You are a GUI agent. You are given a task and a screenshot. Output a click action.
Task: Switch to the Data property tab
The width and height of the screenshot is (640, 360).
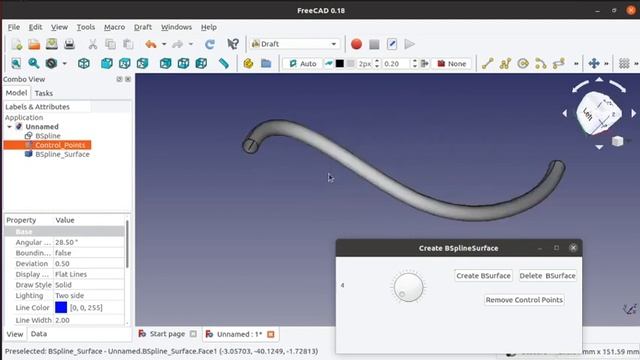click(x=39, y=334)
